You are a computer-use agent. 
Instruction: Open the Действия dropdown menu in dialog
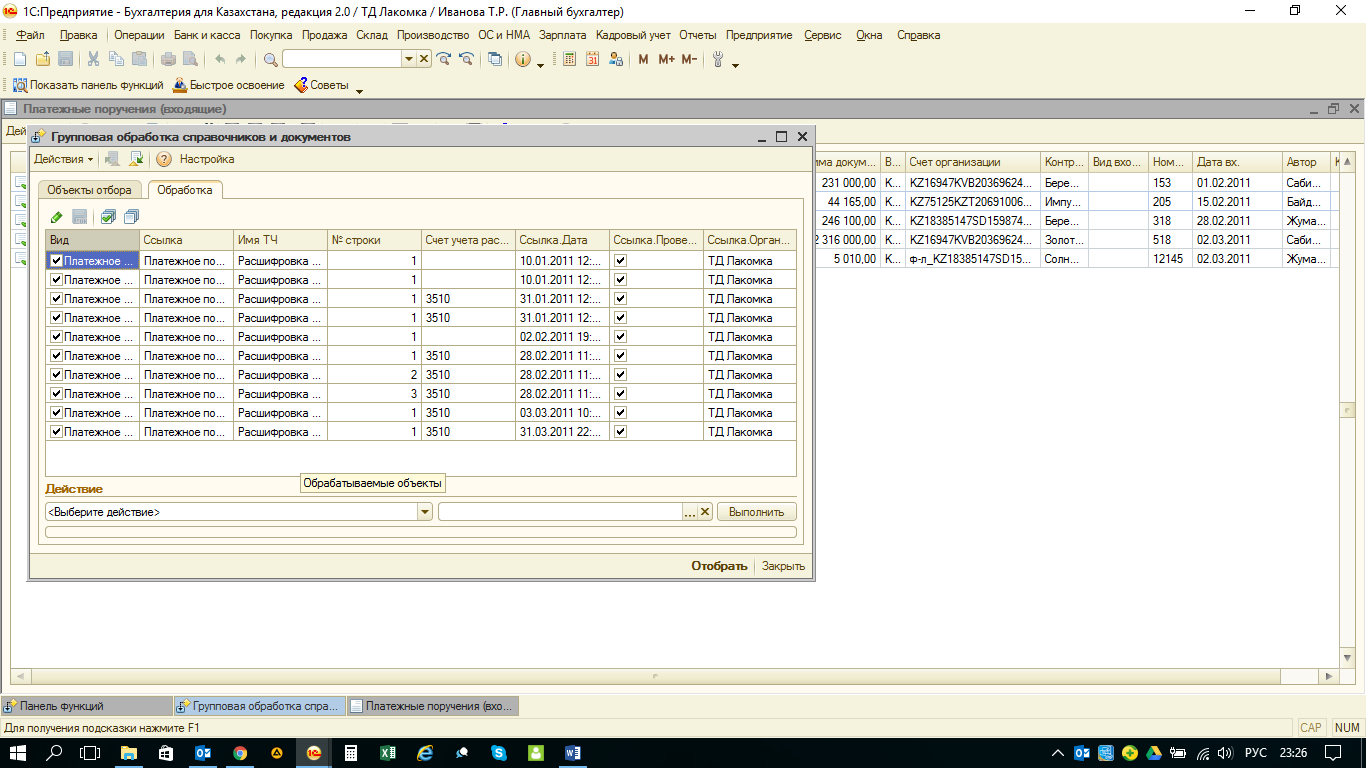click(x=63, y=159)
